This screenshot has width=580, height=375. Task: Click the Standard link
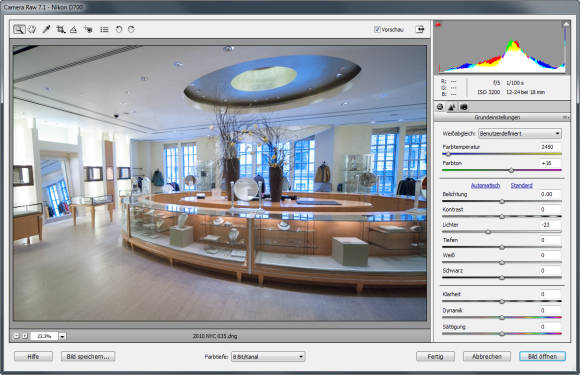(x=522, y=185)
